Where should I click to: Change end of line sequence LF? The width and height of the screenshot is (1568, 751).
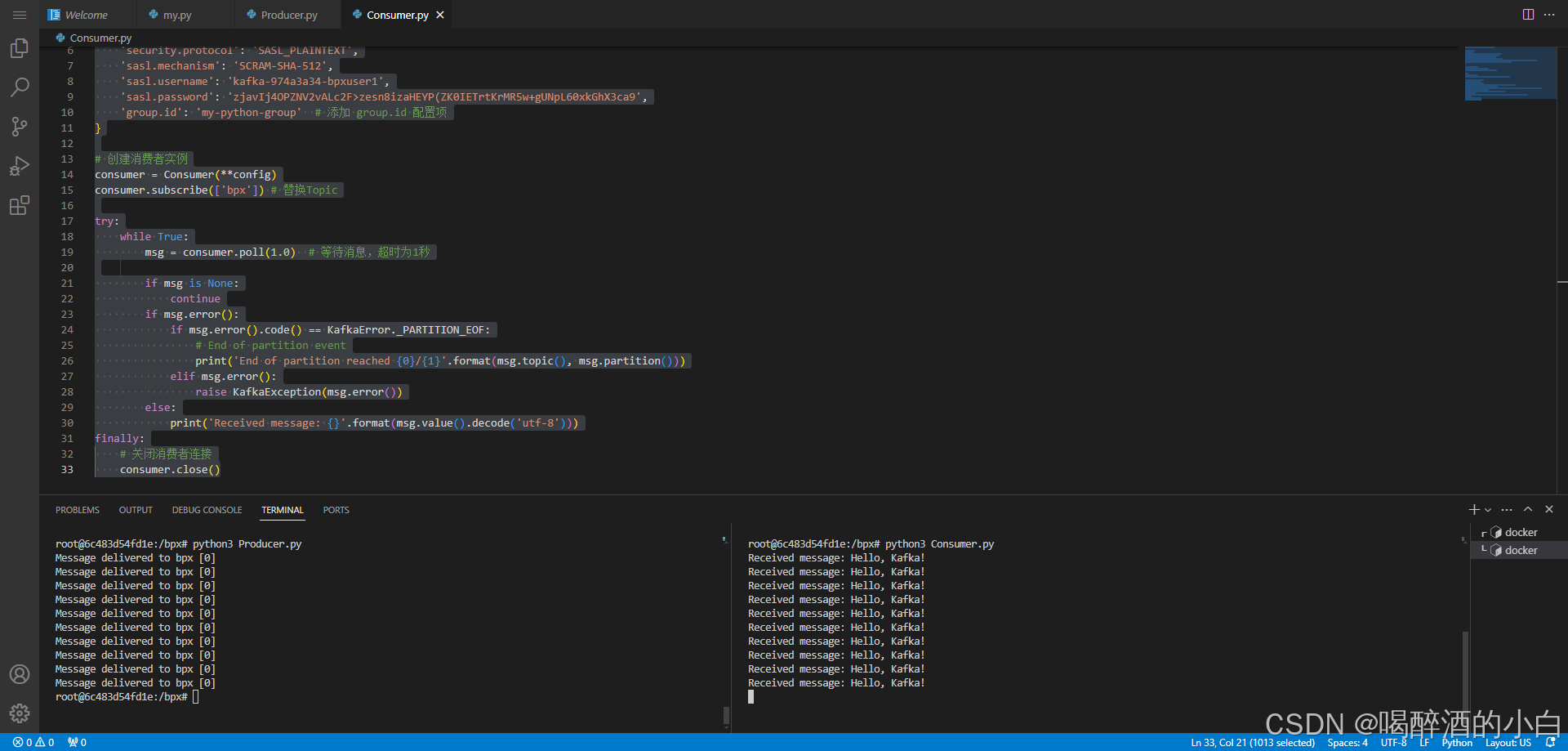(x=1424, y=742)
